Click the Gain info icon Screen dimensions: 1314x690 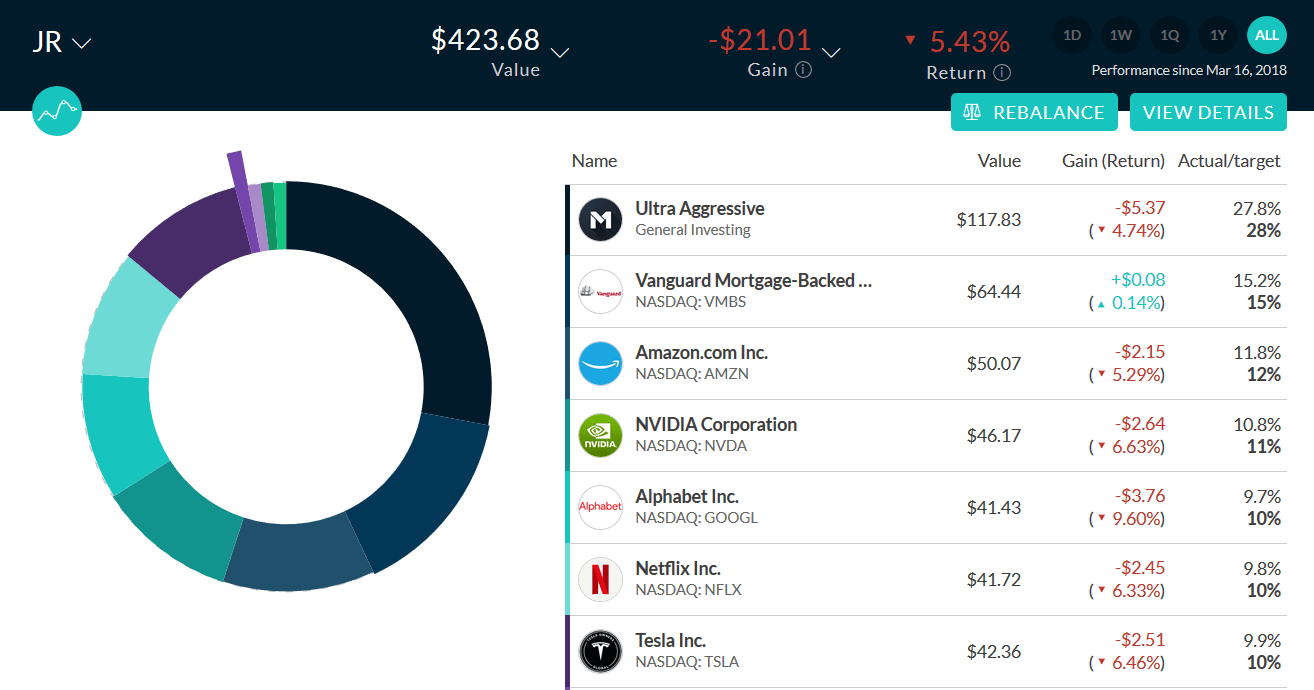[803, 71]
